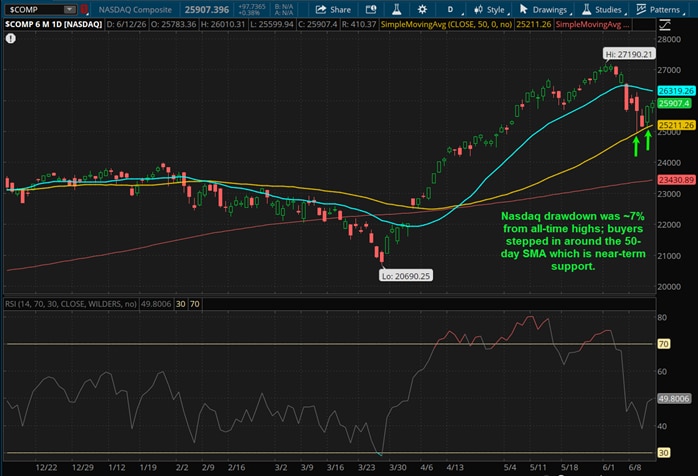Click the green 25907.4 last price label

coord(674,103)
